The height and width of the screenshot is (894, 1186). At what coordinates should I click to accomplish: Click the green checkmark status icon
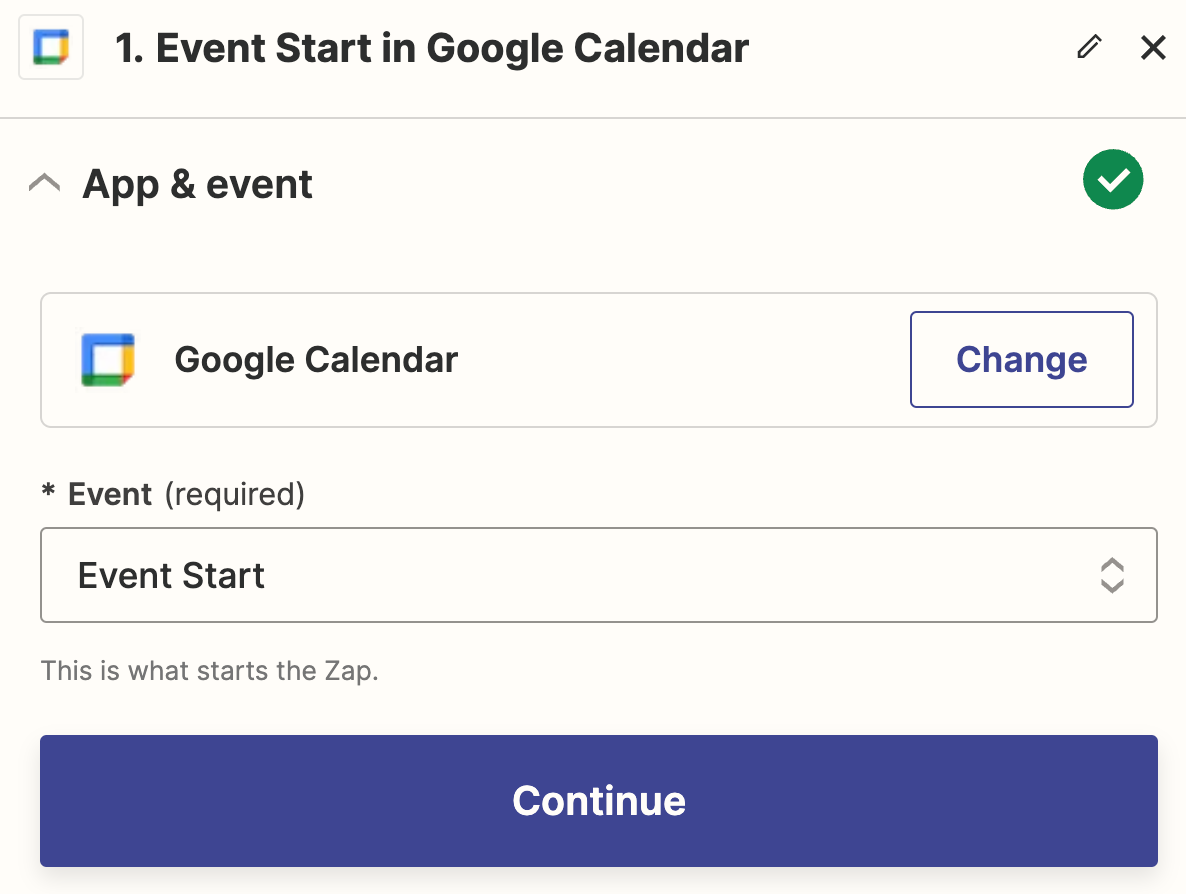(x=1112, y=180)
